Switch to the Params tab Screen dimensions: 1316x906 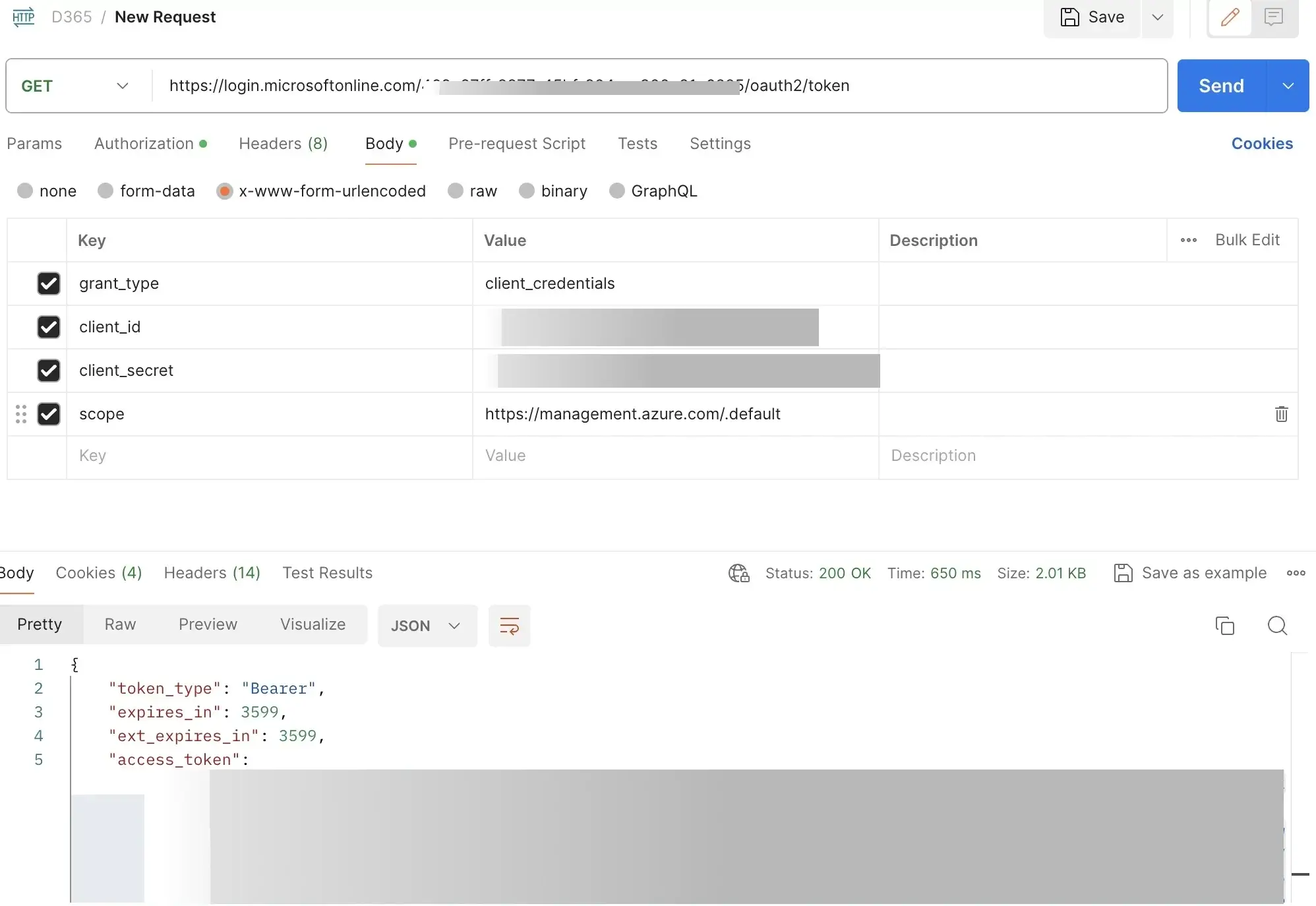(34, 144)
